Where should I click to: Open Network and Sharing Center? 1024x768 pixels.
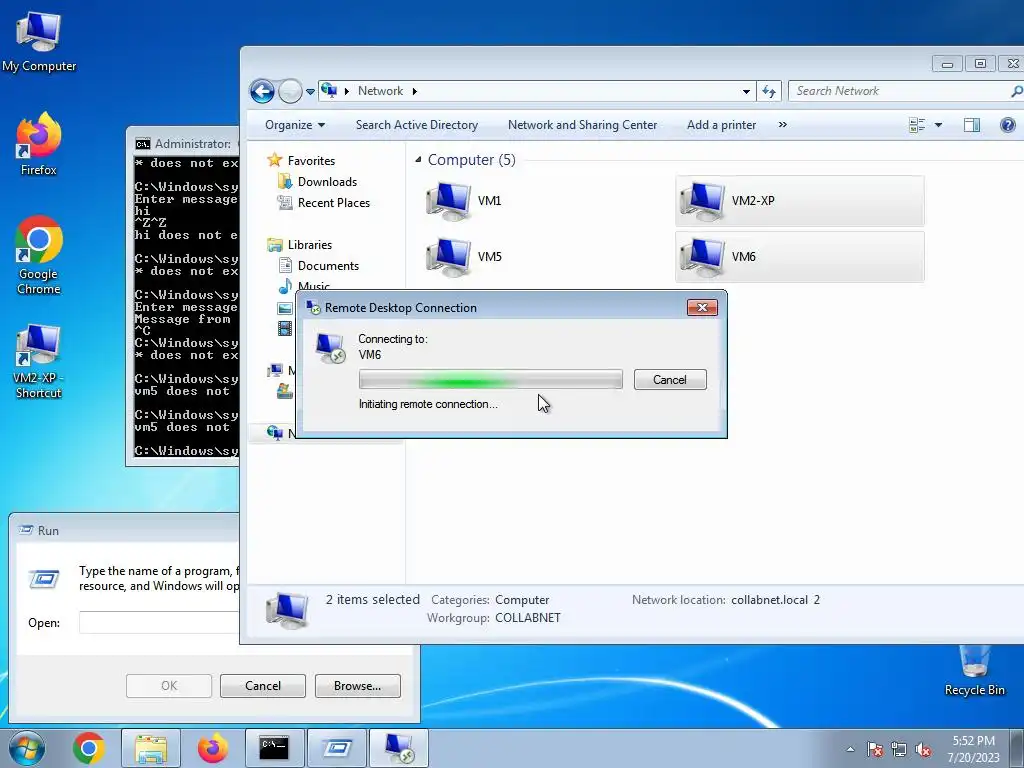pyautogui.click(x=583, y=125)
